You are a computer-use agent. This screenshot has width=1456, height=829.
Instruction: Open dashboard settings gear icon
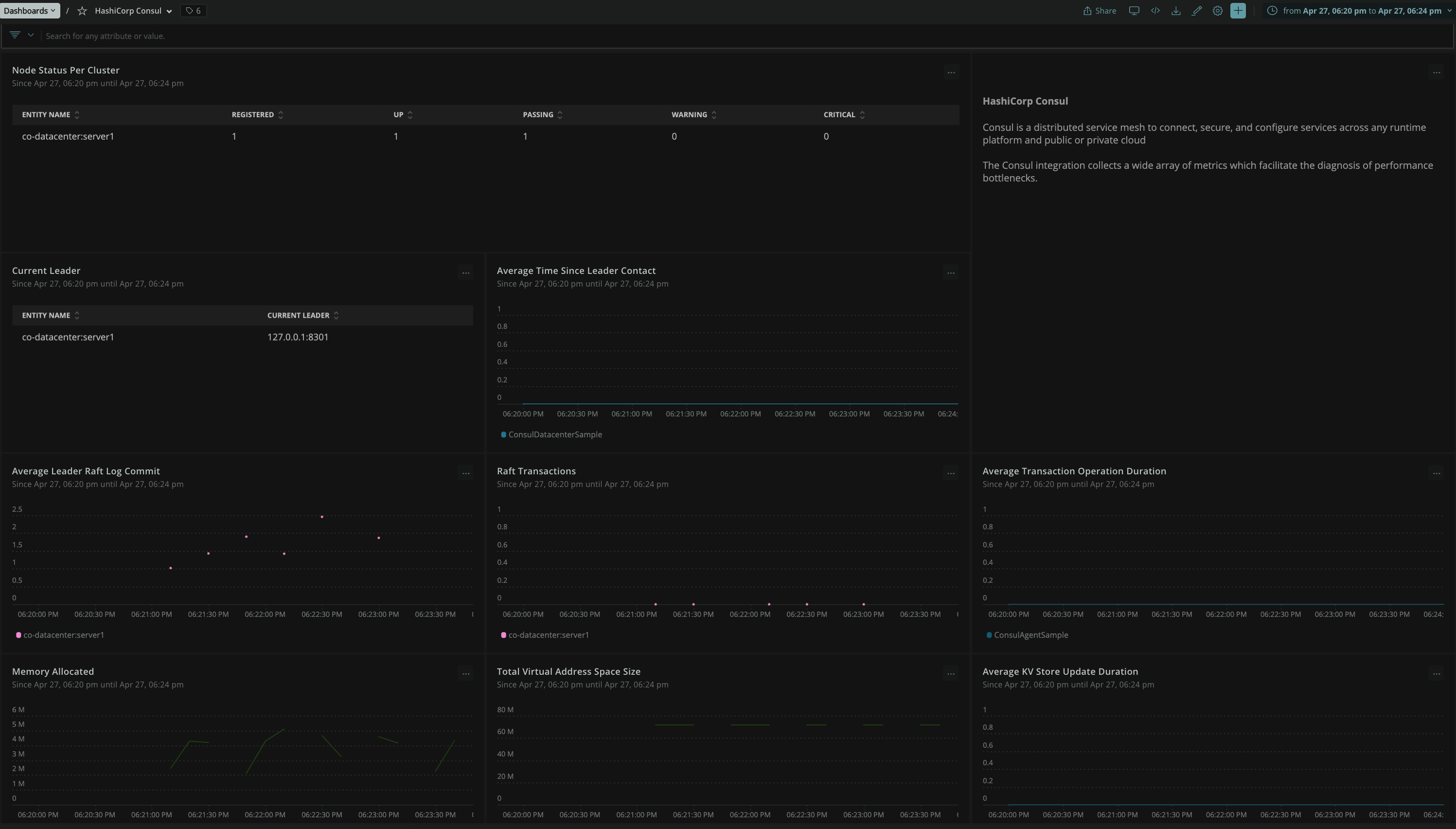[1217, 11]
